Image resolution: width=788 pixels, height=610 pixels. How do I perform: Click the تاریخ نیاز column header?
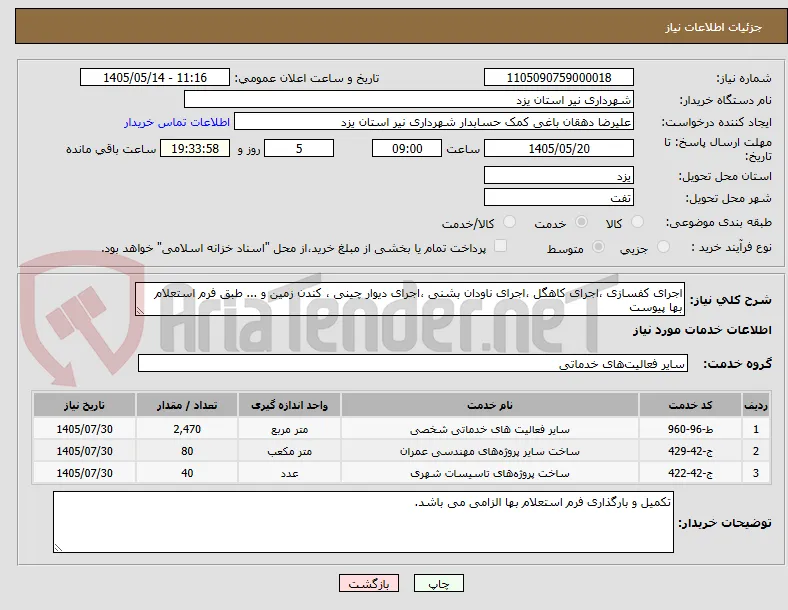84,405
